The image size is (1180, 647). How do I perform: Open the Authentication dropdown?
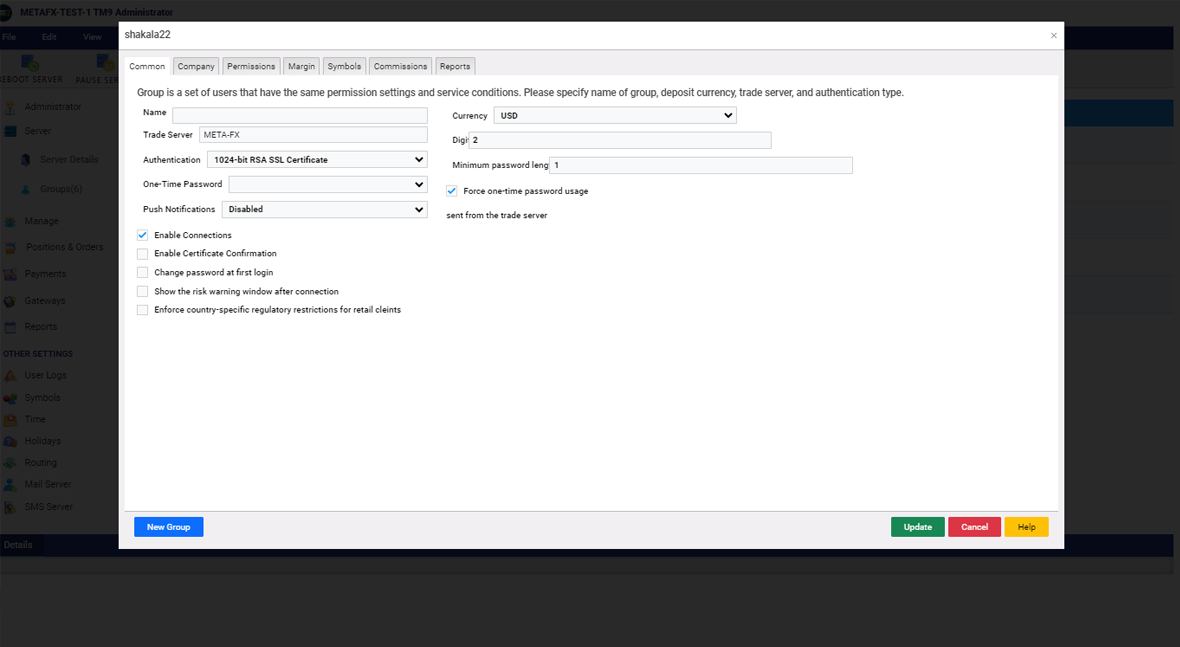[x=317, y=159]
